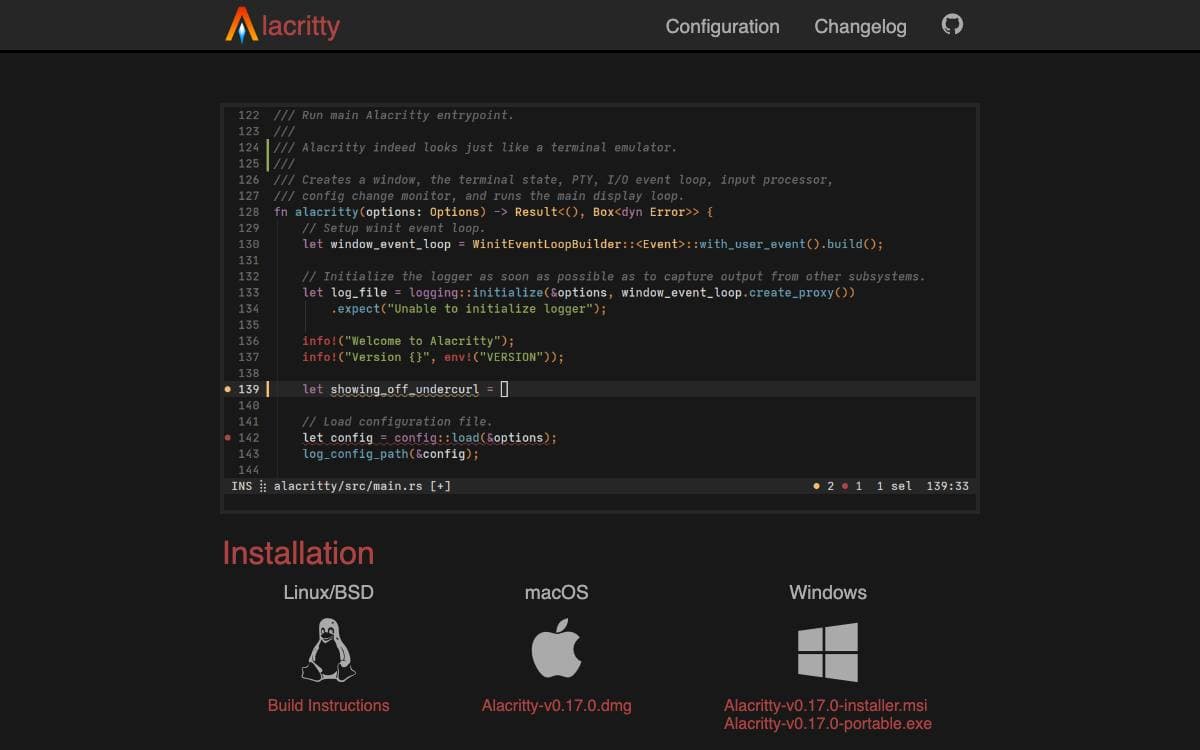Open the GitHub repository icon
This screenshot has height=750, width=1200.
(952, 25)
